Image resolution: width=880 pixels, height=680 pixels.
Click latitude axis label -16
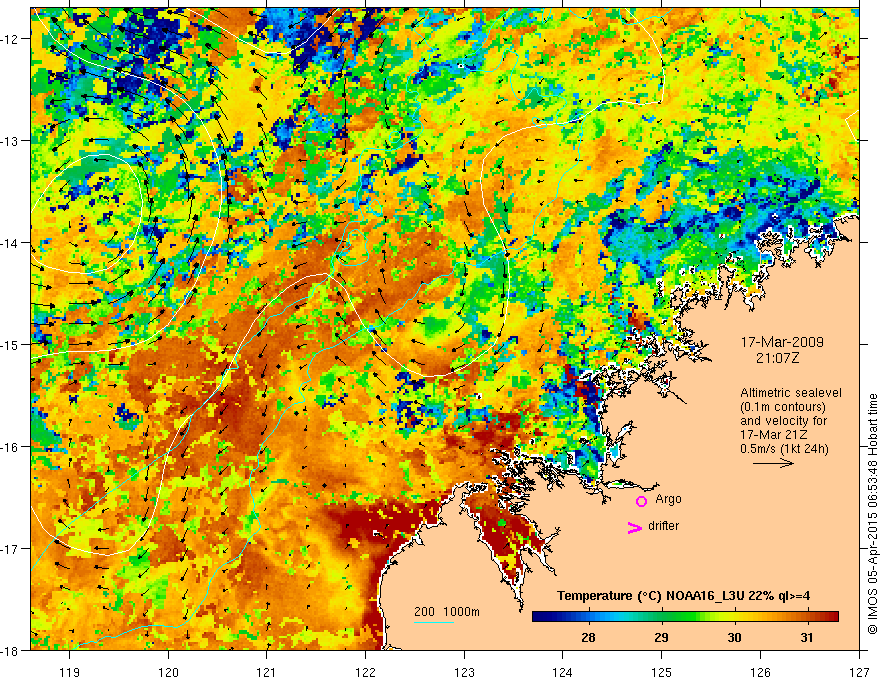coord(10,447)
